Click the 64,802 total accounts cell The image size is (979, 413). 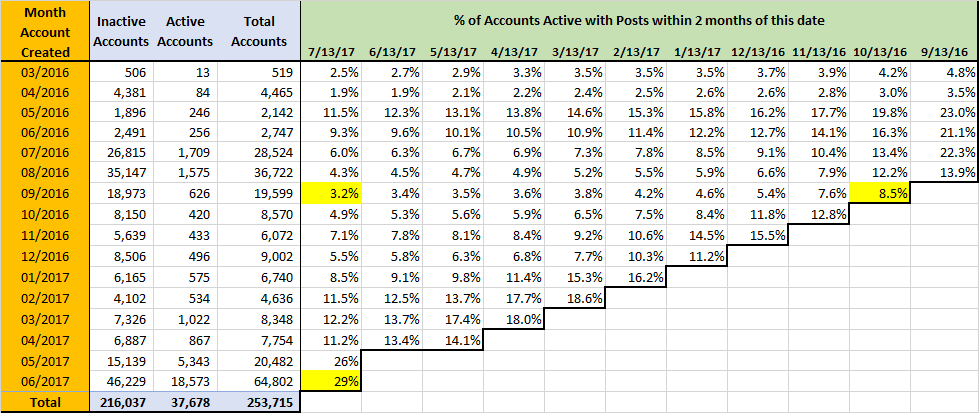click(259, 381)
